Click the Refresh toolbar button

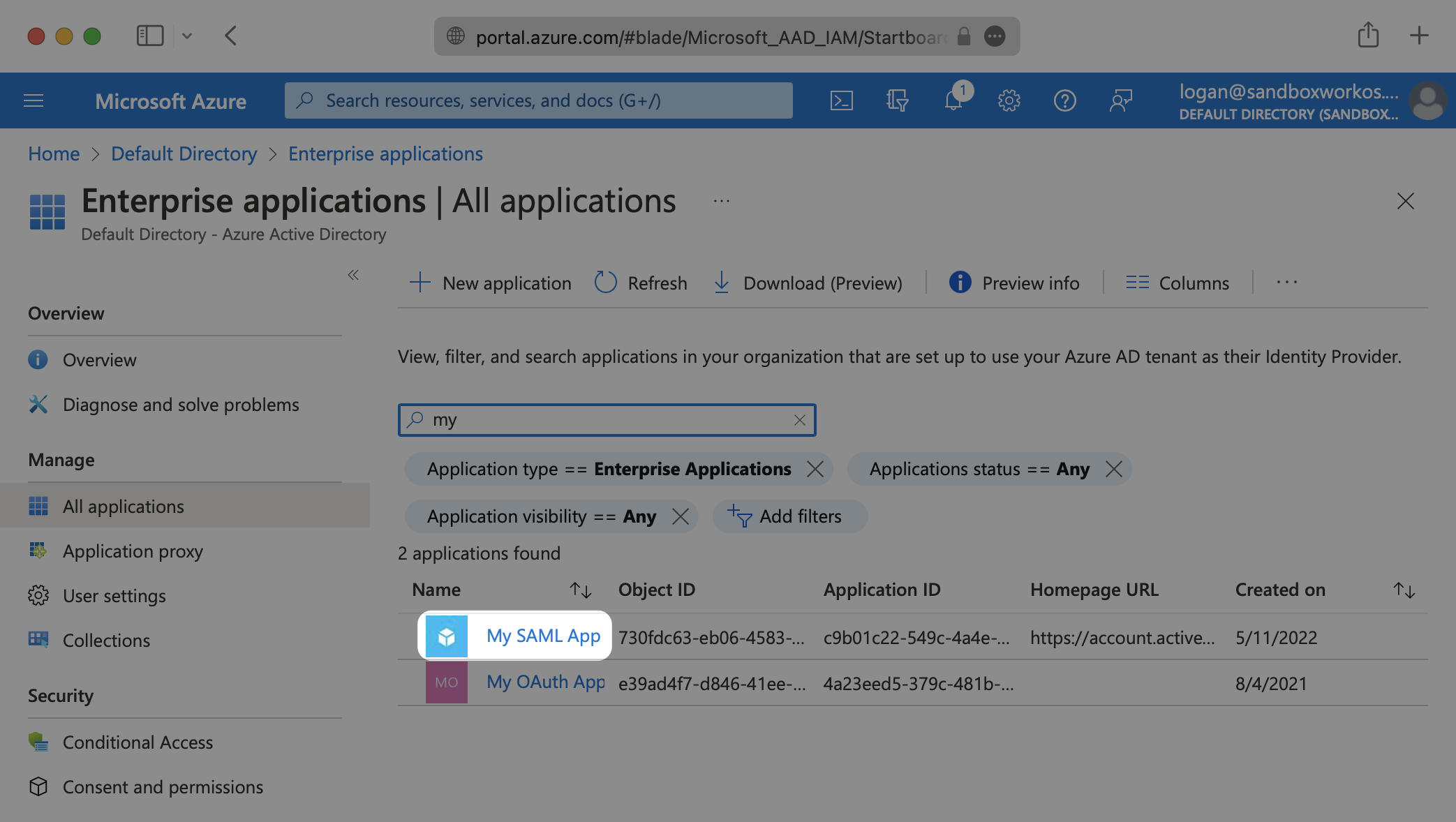click(x=641, y=283)
